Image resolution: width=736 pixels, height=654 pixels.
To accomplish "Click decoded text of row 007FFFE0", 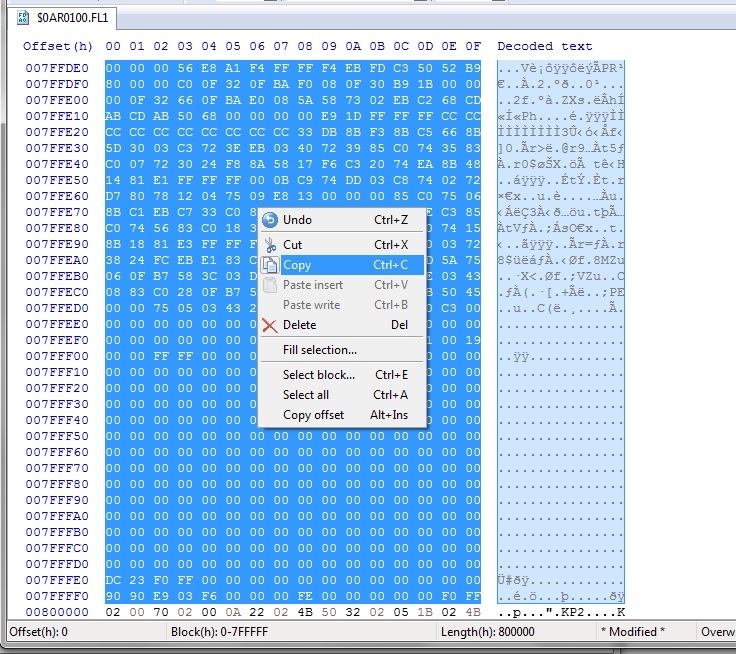I will coord(561,580).
